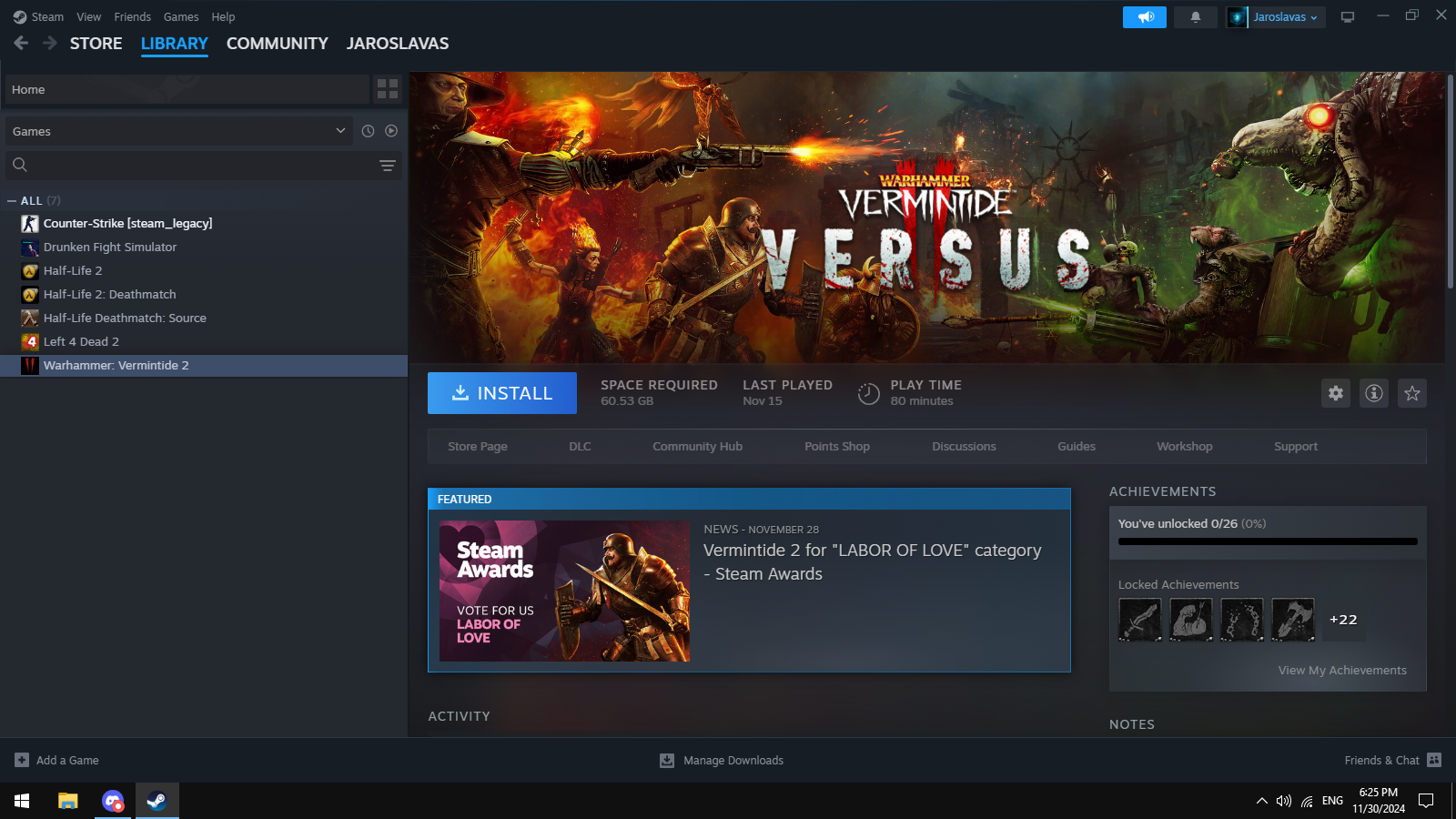Select Left 4 Dead 2 in library

(x=81, y=341)
